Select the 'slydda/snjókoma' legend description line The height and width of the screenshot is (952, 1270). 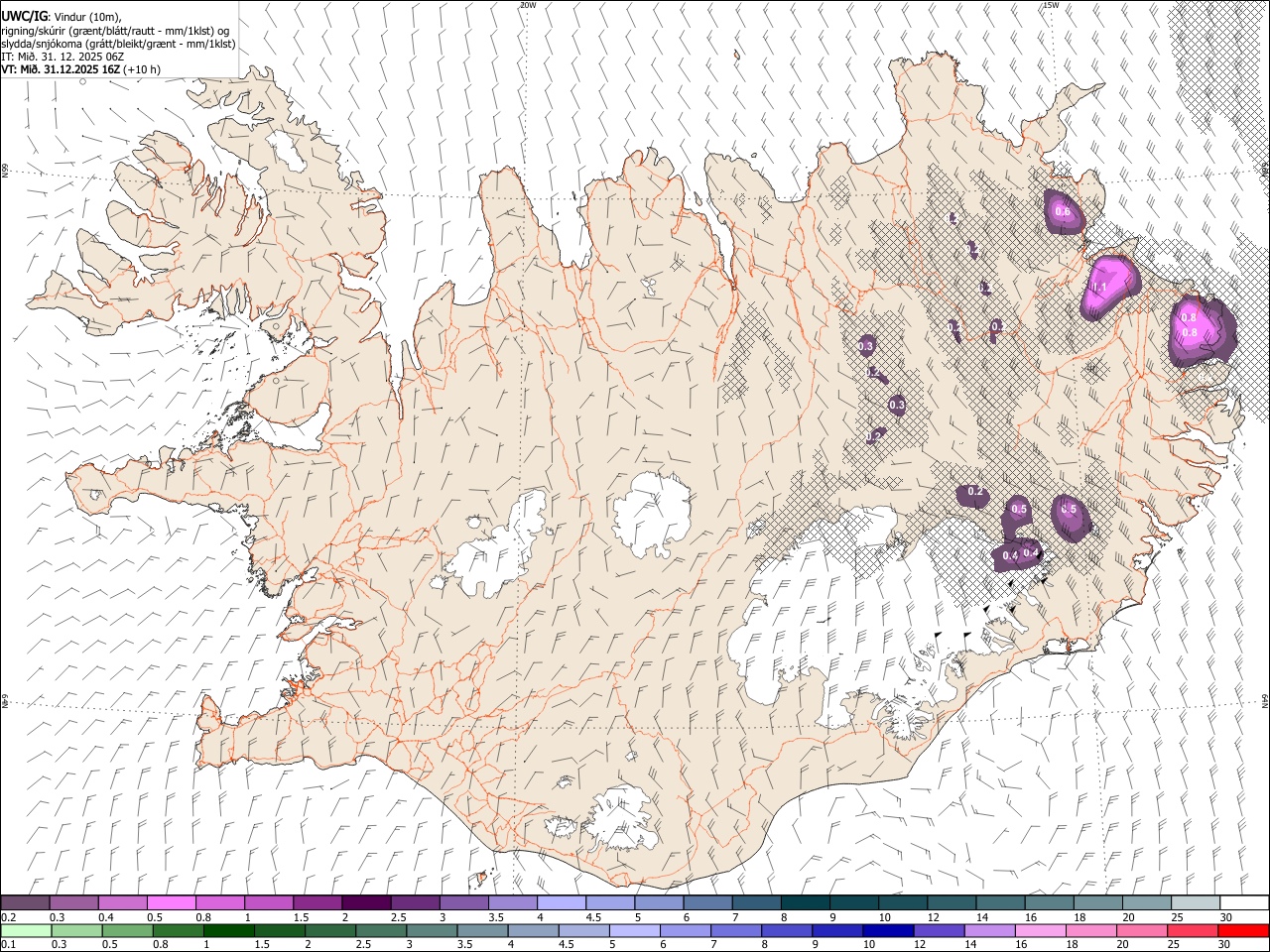click(118, 44)
